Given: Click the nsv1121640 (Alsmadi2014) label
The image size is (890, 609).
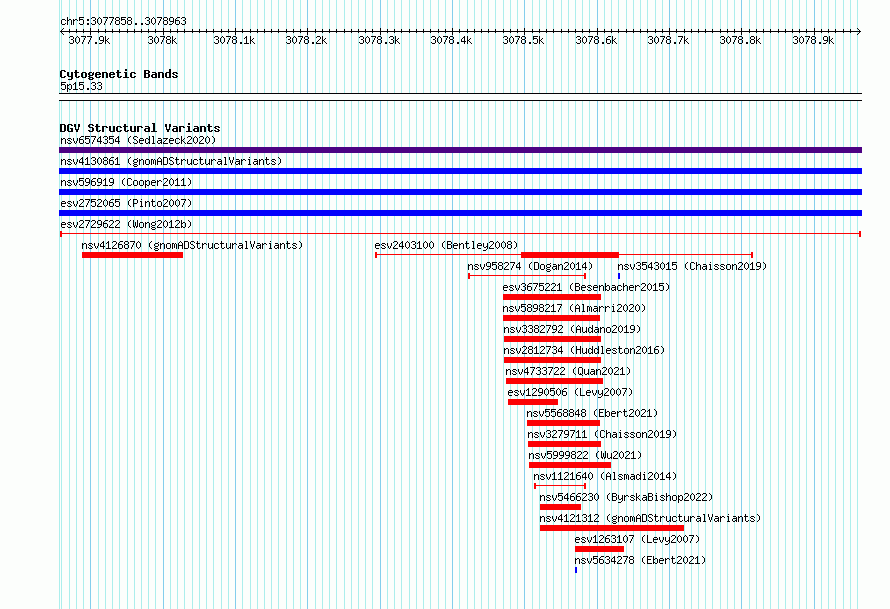Looking at the screenshot, I should point(605,476).
